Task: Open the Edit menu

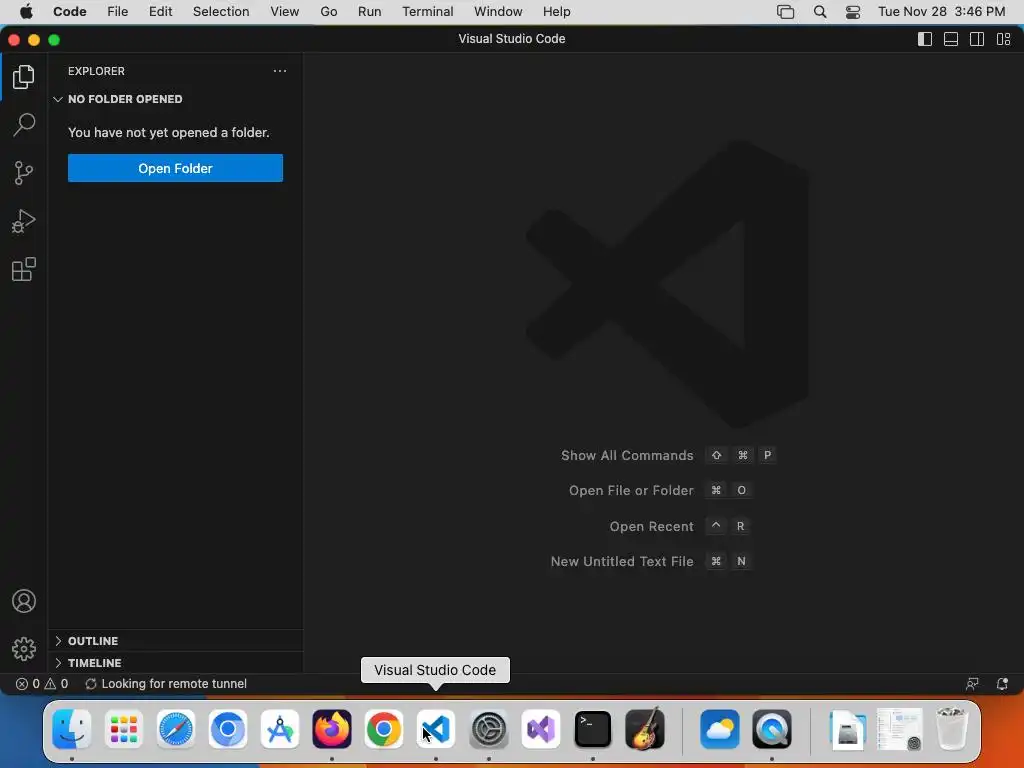Action: coord(160,12)
